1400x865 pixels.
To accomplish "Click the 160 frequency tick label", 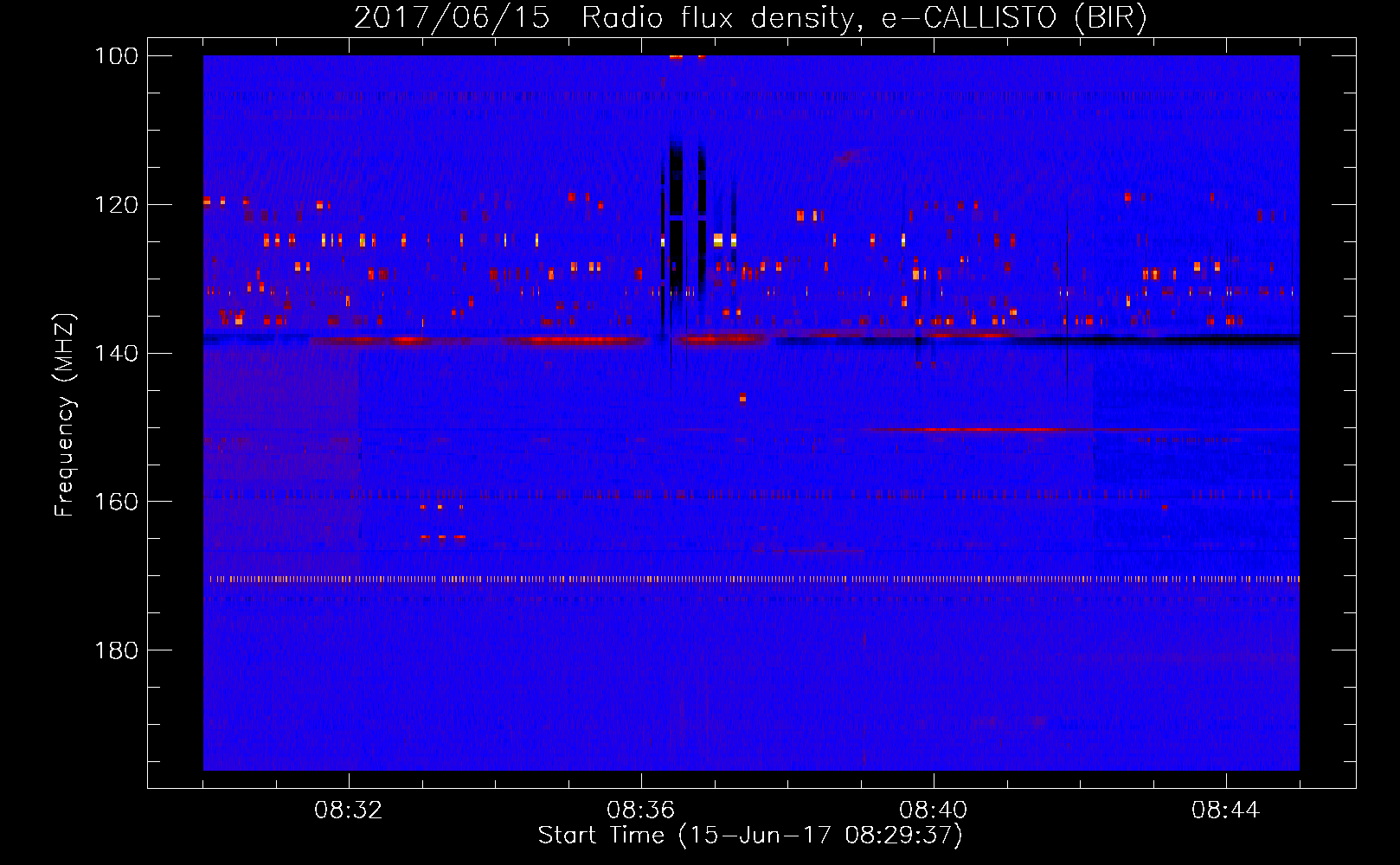I will tap(116, 502).
